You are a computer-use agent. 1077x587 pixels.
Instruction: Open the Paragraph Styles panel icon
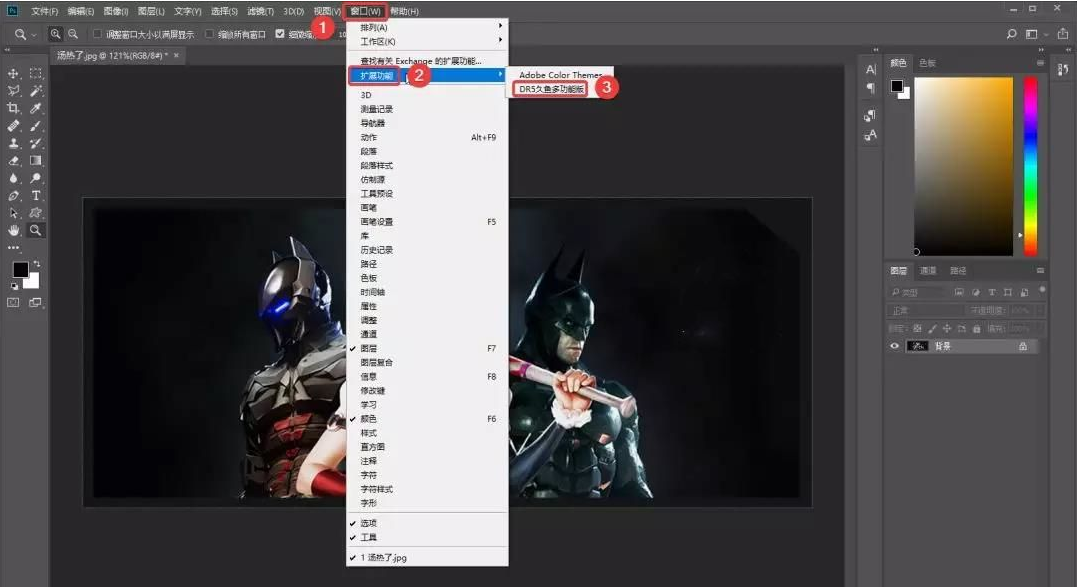[x=870, y=115]
